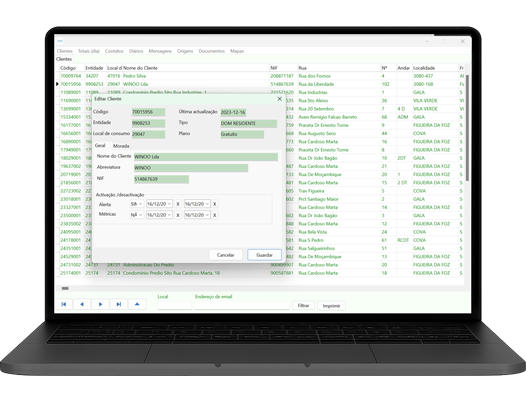This screenshot has height=400, width=526.
Task: Switch to the Morada tab
Action: pyautogui.click(x=121, y=146)
